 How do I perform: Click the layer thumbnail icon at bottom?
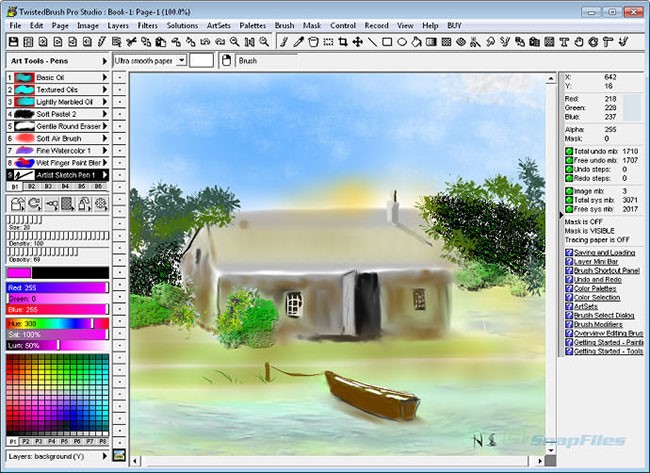point(119,455)
